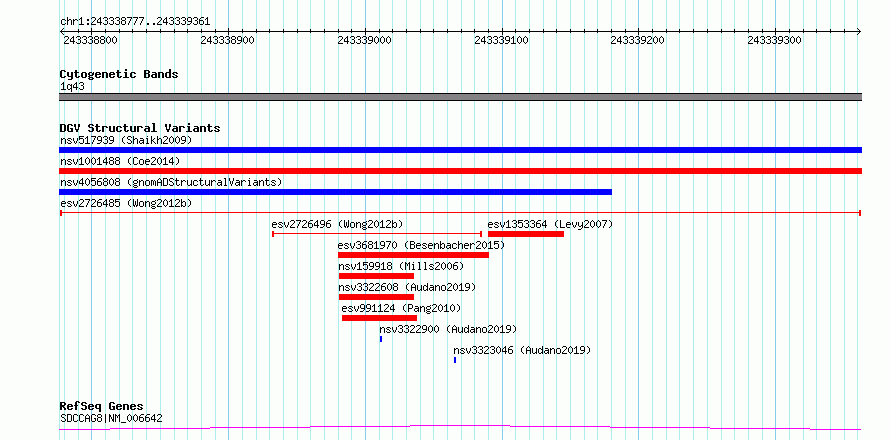Click the left arrow of the ruler
Image resolution: width=890 pixels, height=440 pixels.
pos(62,31)
